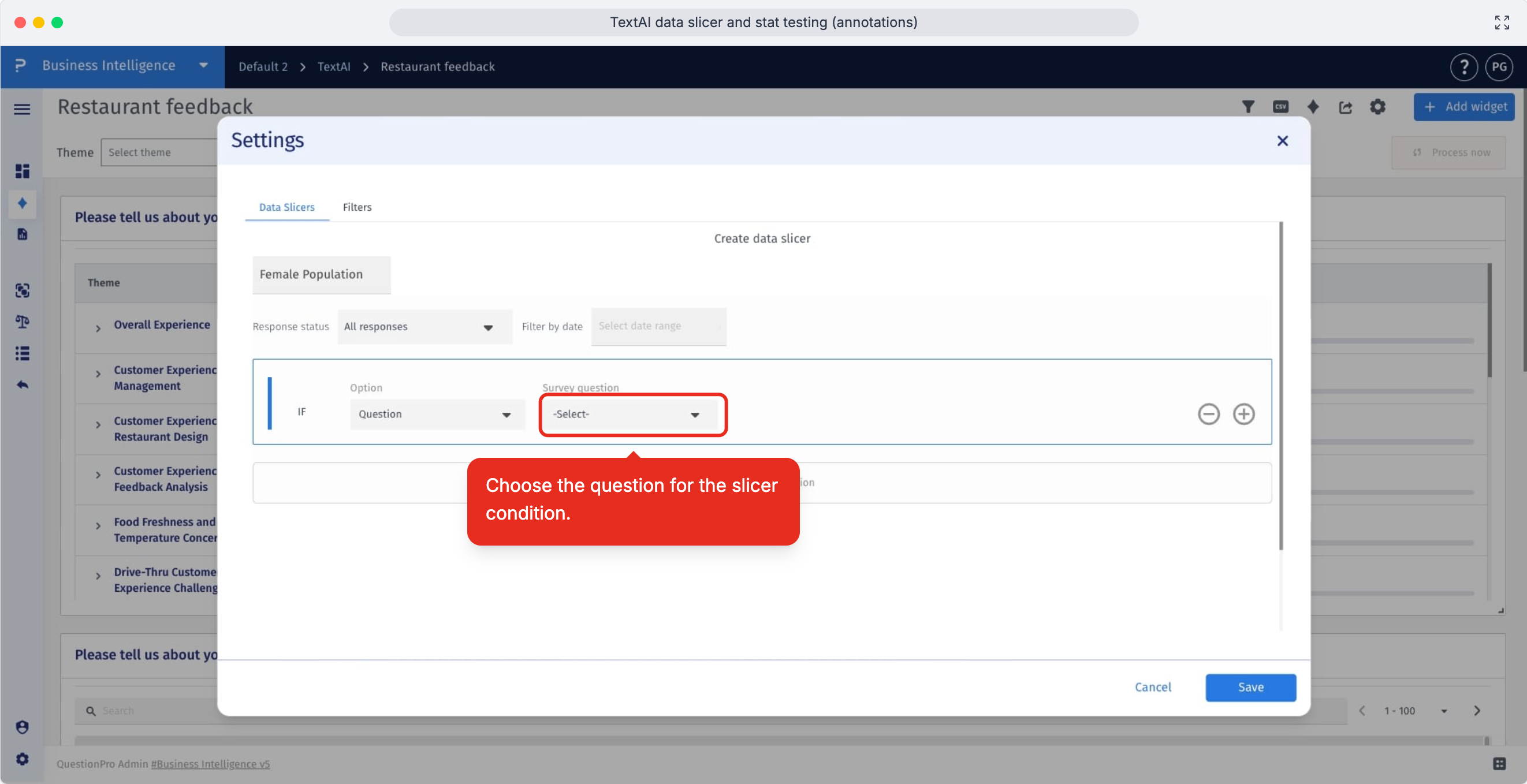Click the grid icon in the footer
This screenshot has height=784, width=1527.
point(1499,764)
